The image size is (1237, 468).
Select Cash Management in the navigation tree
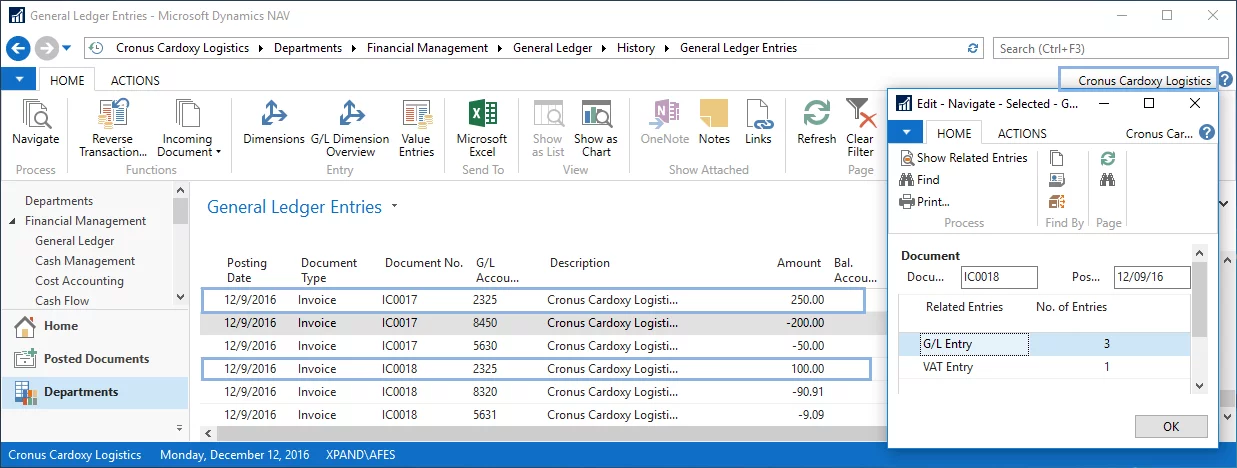click(85, 261)
